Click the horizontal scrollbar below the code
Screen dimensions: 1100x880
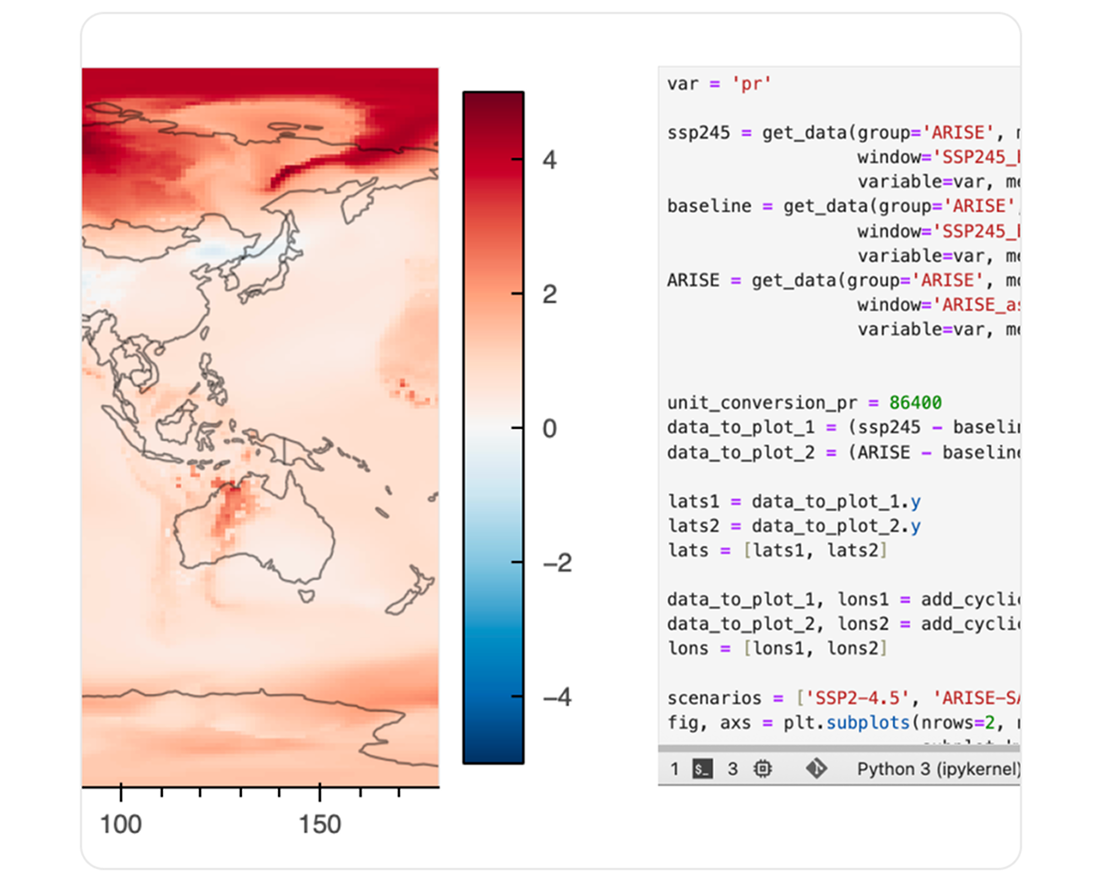[x=838, y=747]
